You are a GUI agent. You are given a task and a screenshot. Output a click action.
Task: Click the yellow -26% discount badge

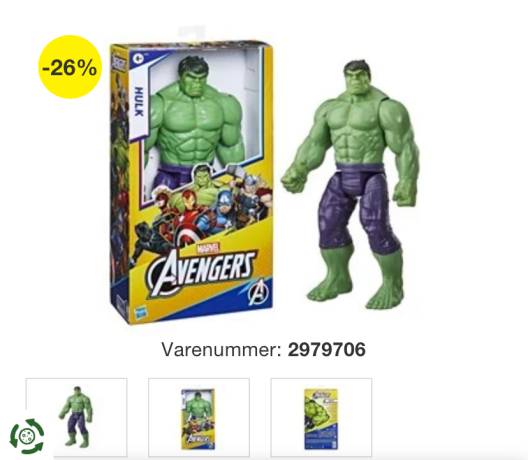click(x=70, y=67)
